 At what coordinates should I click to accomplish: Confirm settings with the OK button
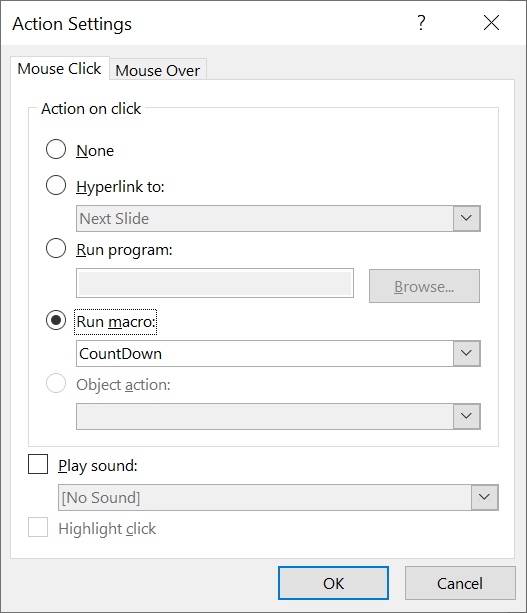(x=333, y=583)
